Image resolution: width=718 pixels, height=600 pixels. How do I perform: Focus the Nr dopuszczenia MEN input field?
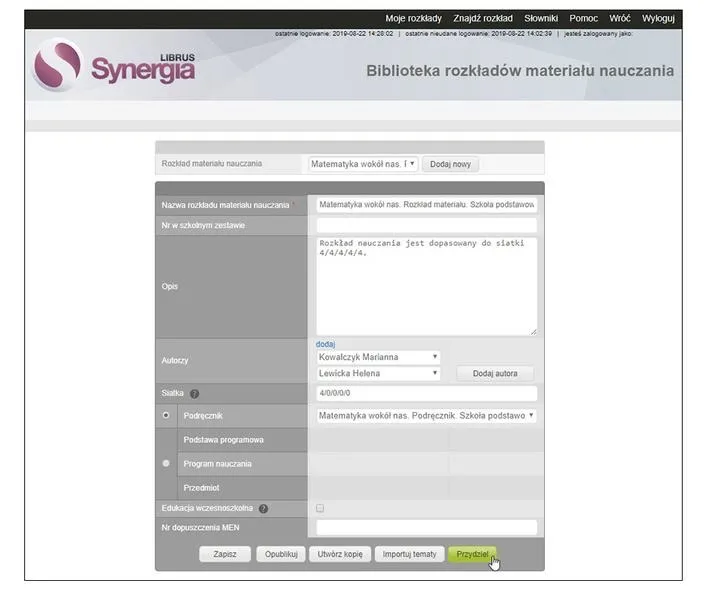pos(426,528)
